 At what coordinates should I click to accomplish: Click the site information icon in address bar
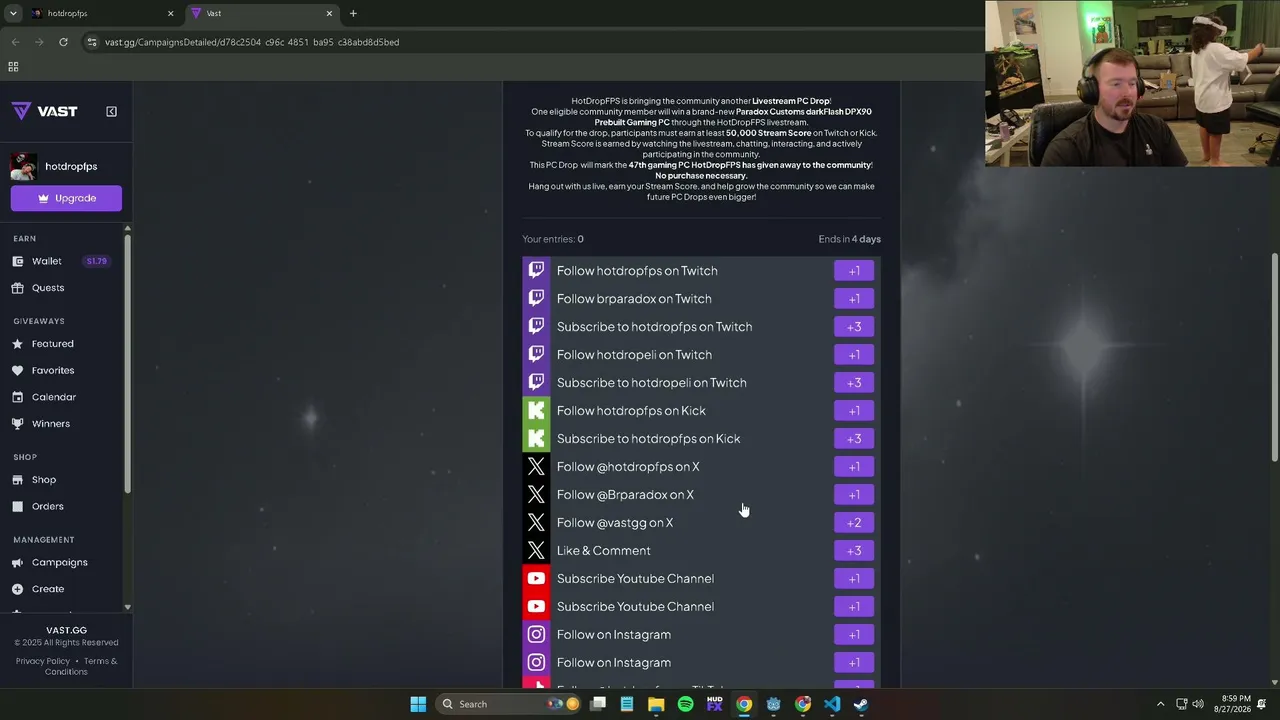[92, 42]
